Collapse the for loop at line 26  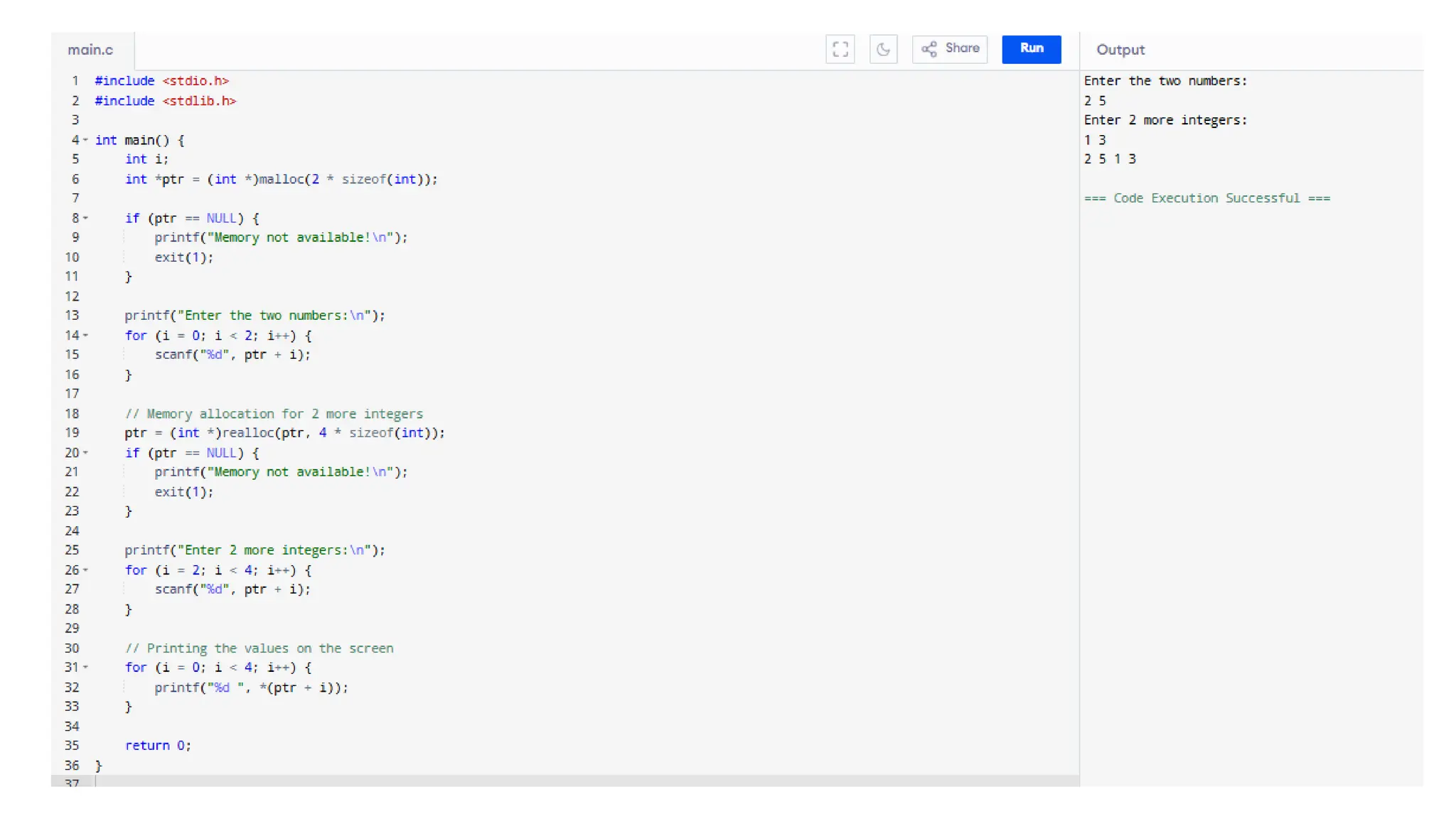tap(85, 570)
